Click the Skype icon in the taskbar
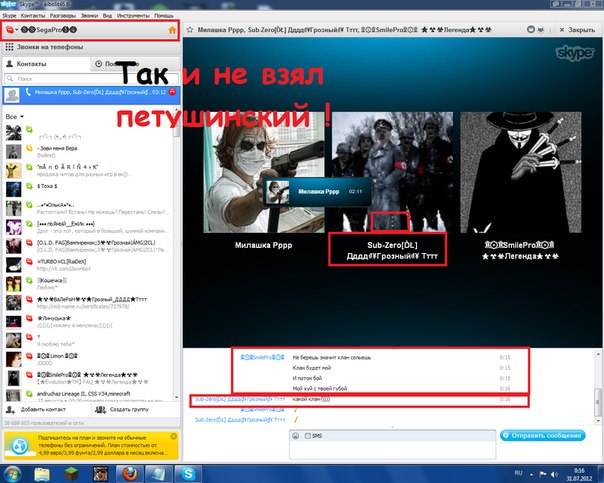The image size is (604, 483). pos(187,471)
